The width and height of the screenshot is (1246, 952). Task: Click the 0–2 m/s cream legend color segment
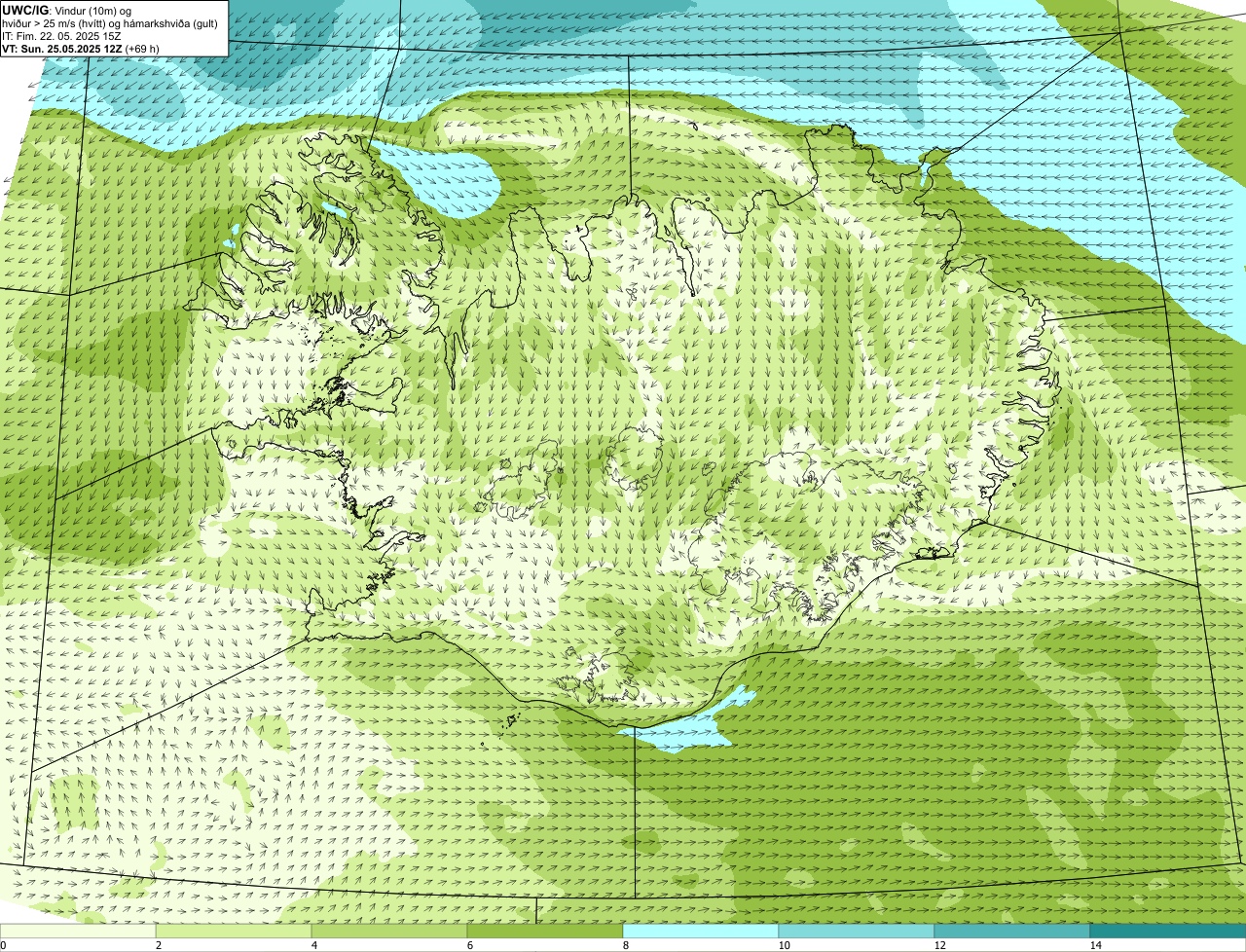(78, 931)
